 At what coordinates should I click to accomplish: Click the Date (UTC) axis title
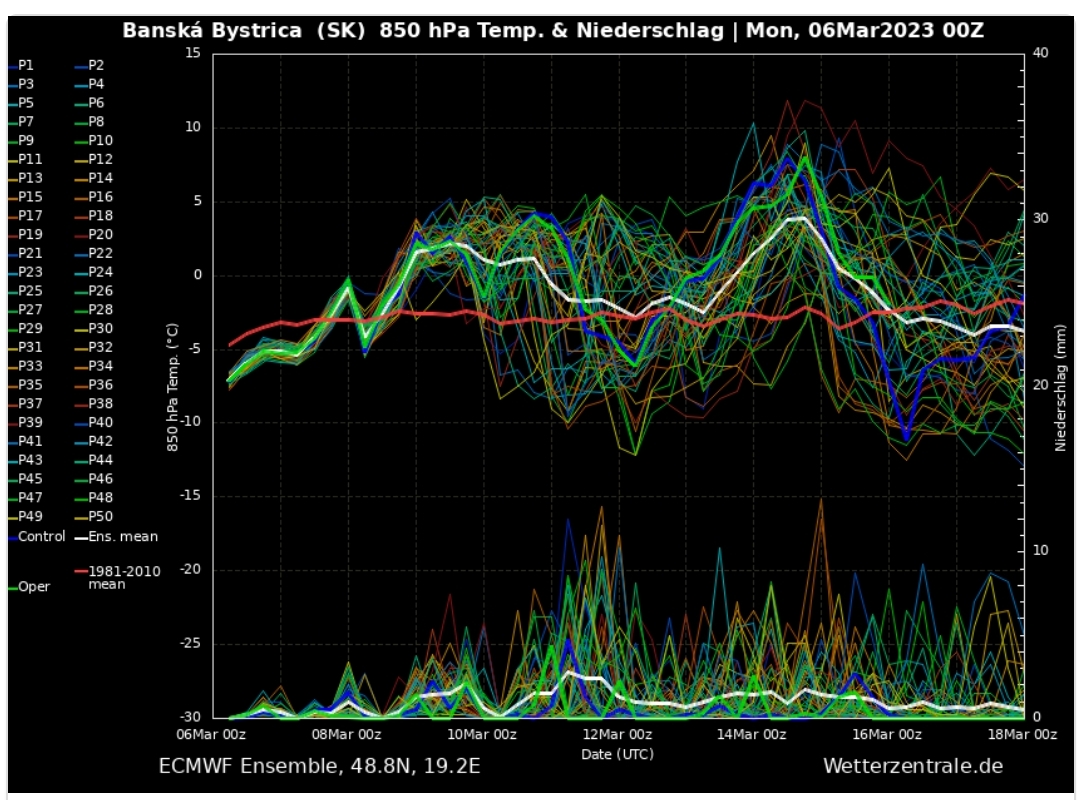point(617,754)
